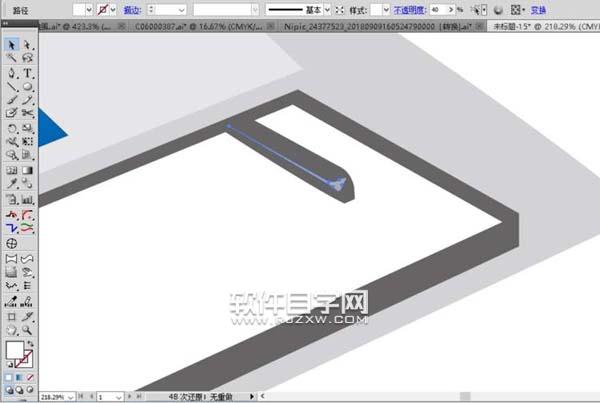Select the Zoom magnifier tool
The height and width of the screenshot is (403, 600).
click(27, 330)
